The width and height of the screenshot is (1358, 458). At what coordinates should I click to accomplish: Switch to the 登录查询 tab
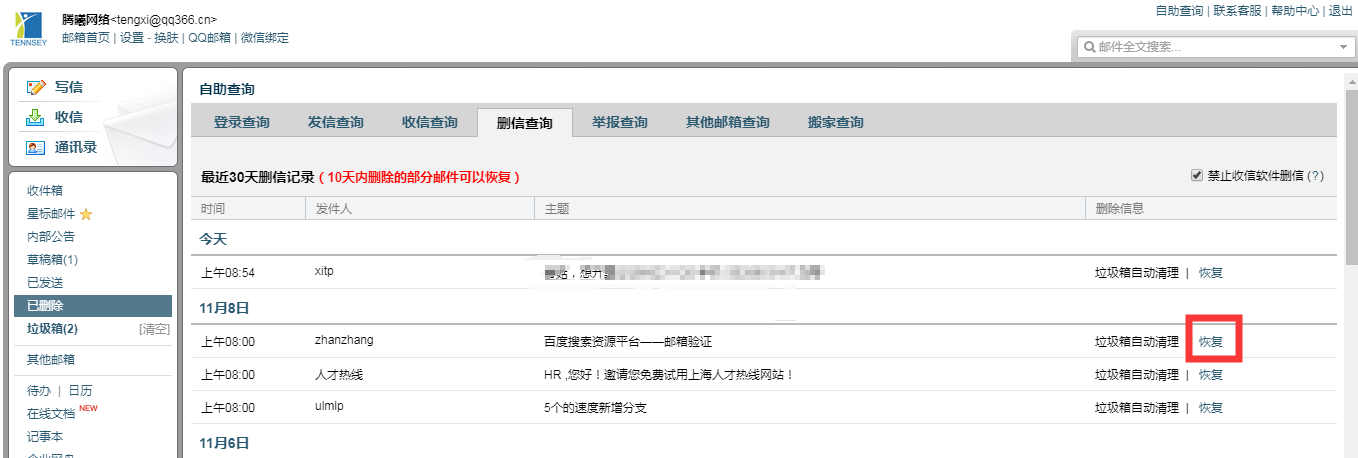[241, 123]
